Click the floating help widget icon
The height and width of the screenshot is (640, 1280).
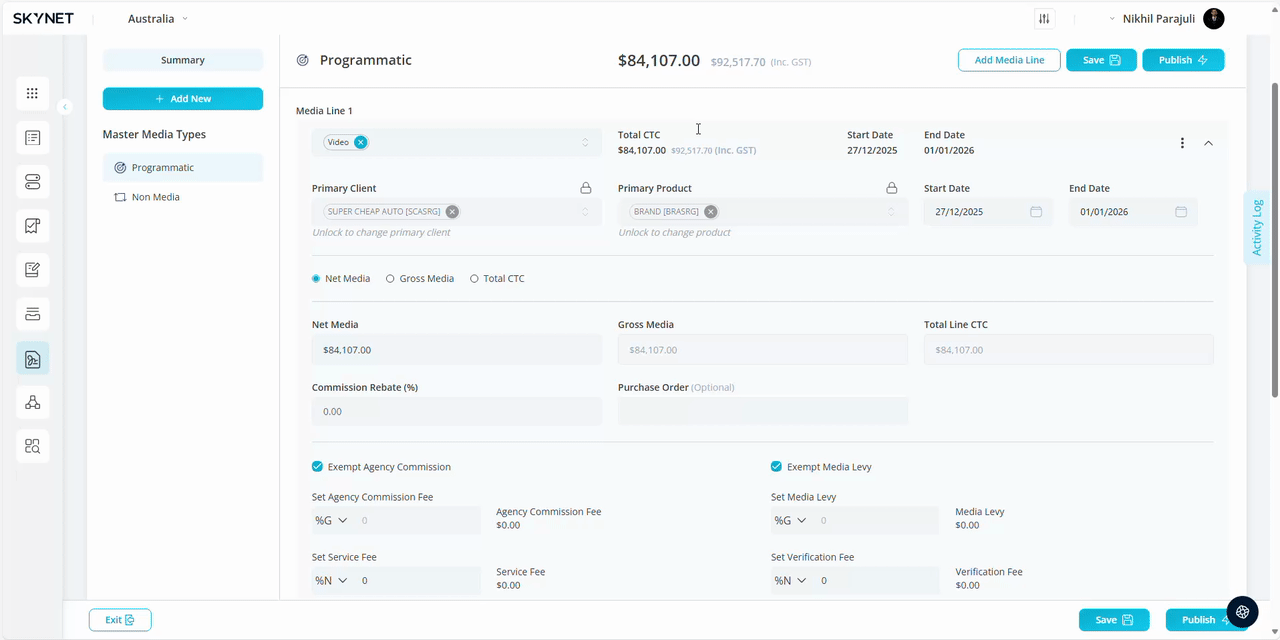tap(1242, 611)
